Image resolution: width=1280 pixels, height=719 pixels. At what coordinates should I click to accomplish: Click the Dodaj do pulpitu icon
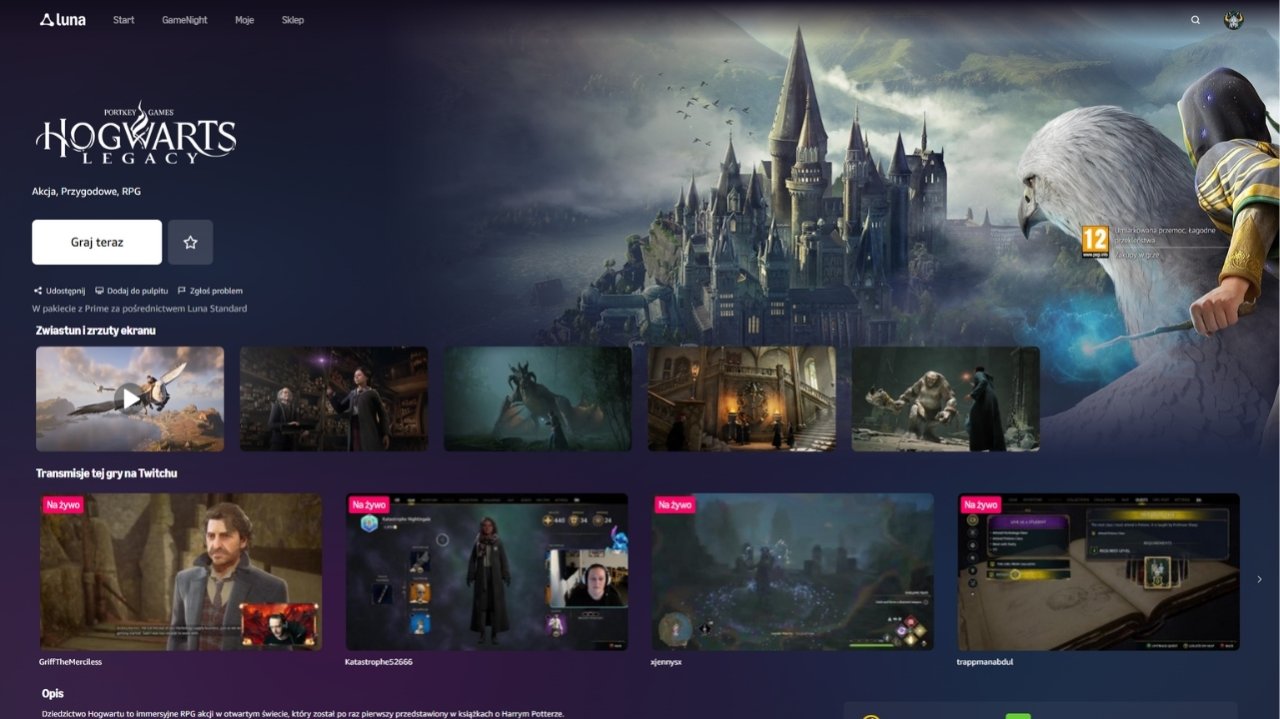99,291
